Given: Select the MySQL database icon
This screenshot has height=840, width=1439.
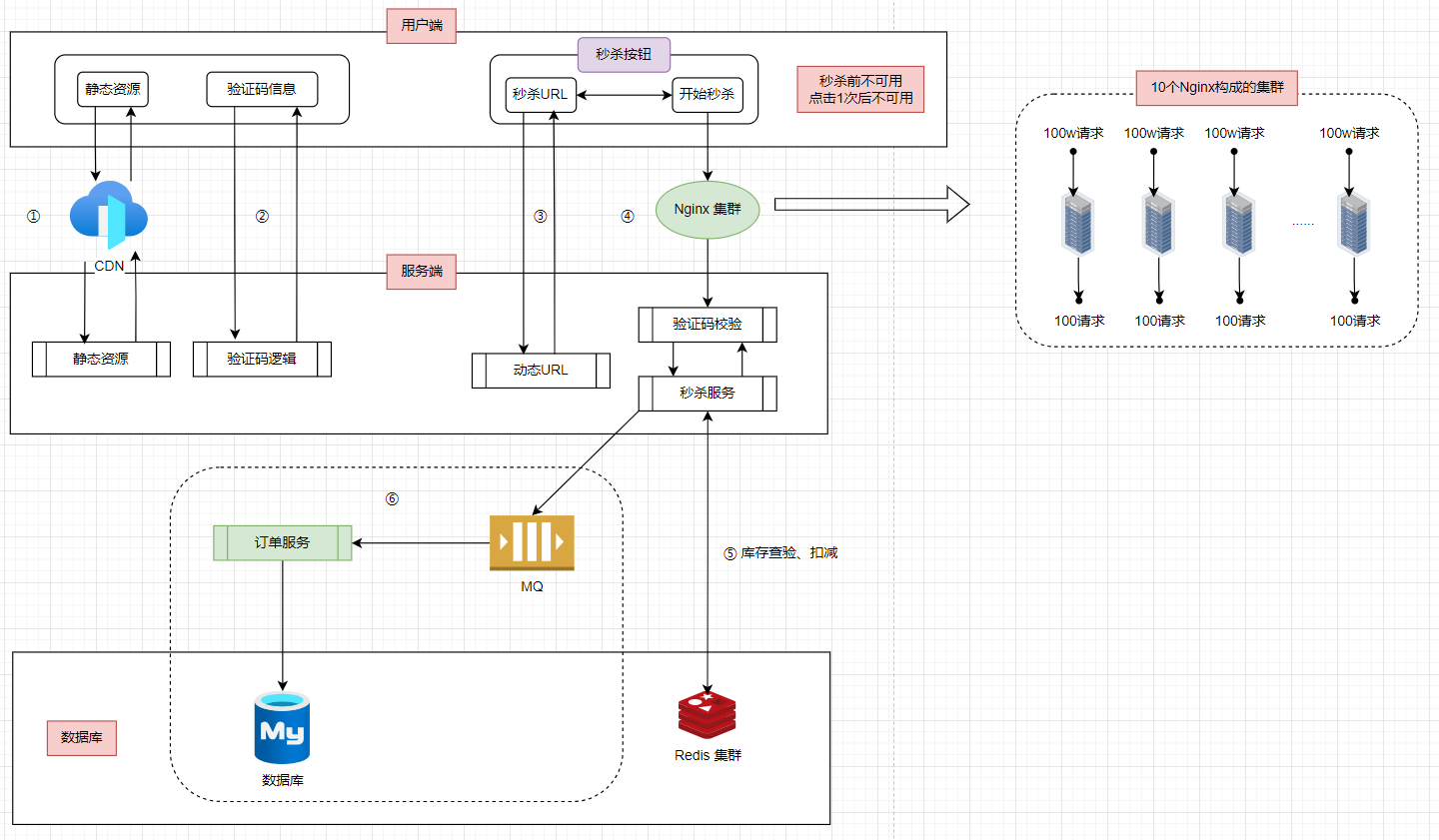Looking at the screenshot, I should tap(282, 728).
